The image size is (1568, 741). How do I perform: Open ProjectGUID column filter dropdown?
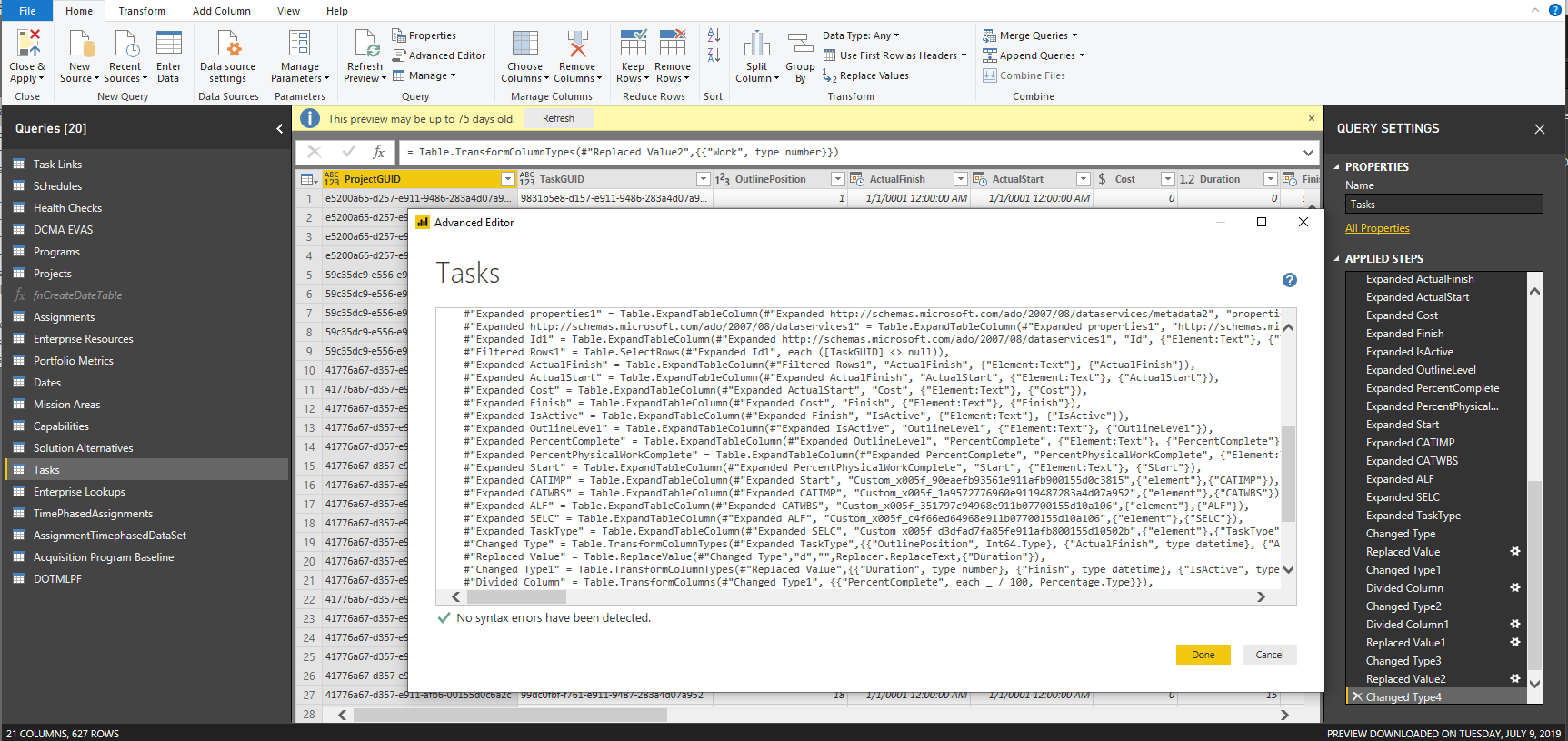[x=508, y=179]
